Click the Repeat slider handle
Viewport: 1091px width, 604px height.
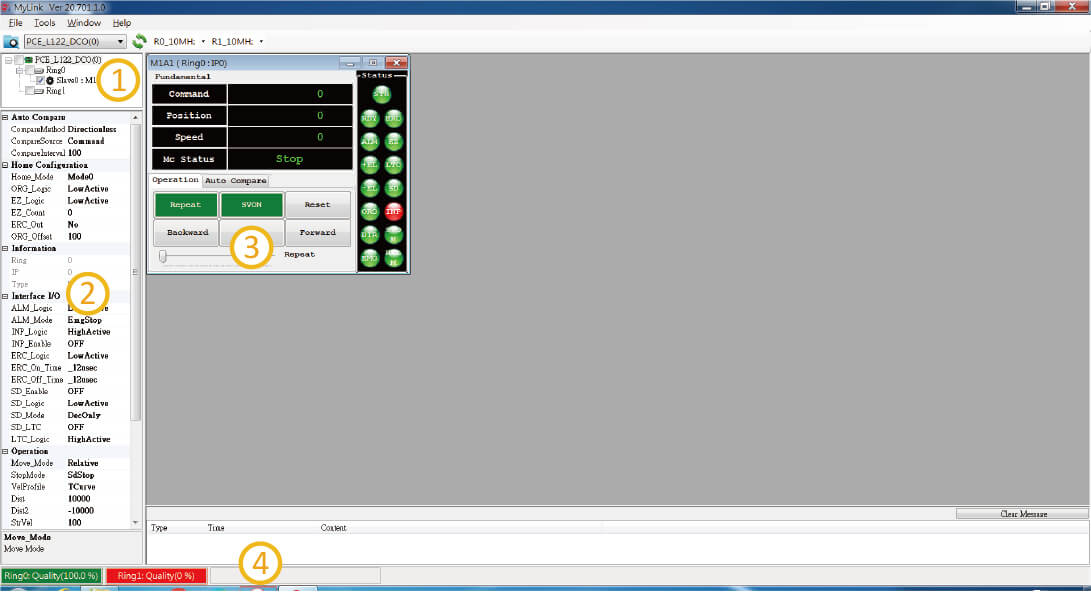click(x=162, y=256)
